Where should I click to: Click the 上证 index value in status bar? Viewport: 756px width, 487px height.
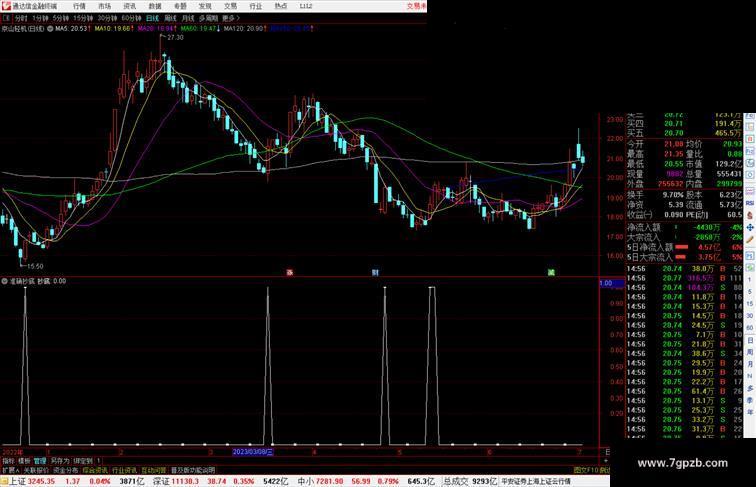pyautogui.click(x=41, y=481)
